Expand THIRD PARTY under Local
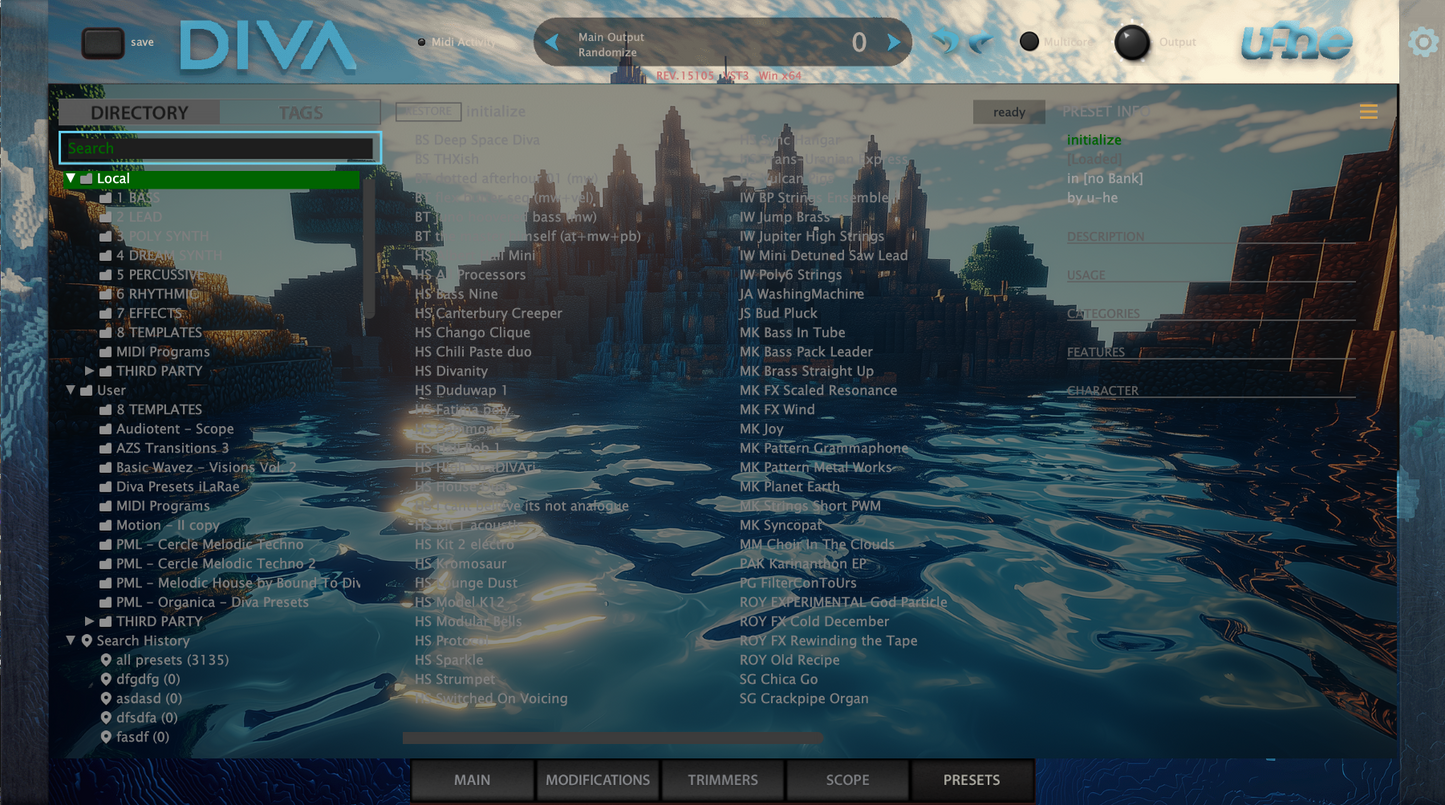This screenshot has height=805, width=1445. coord(90,371)
